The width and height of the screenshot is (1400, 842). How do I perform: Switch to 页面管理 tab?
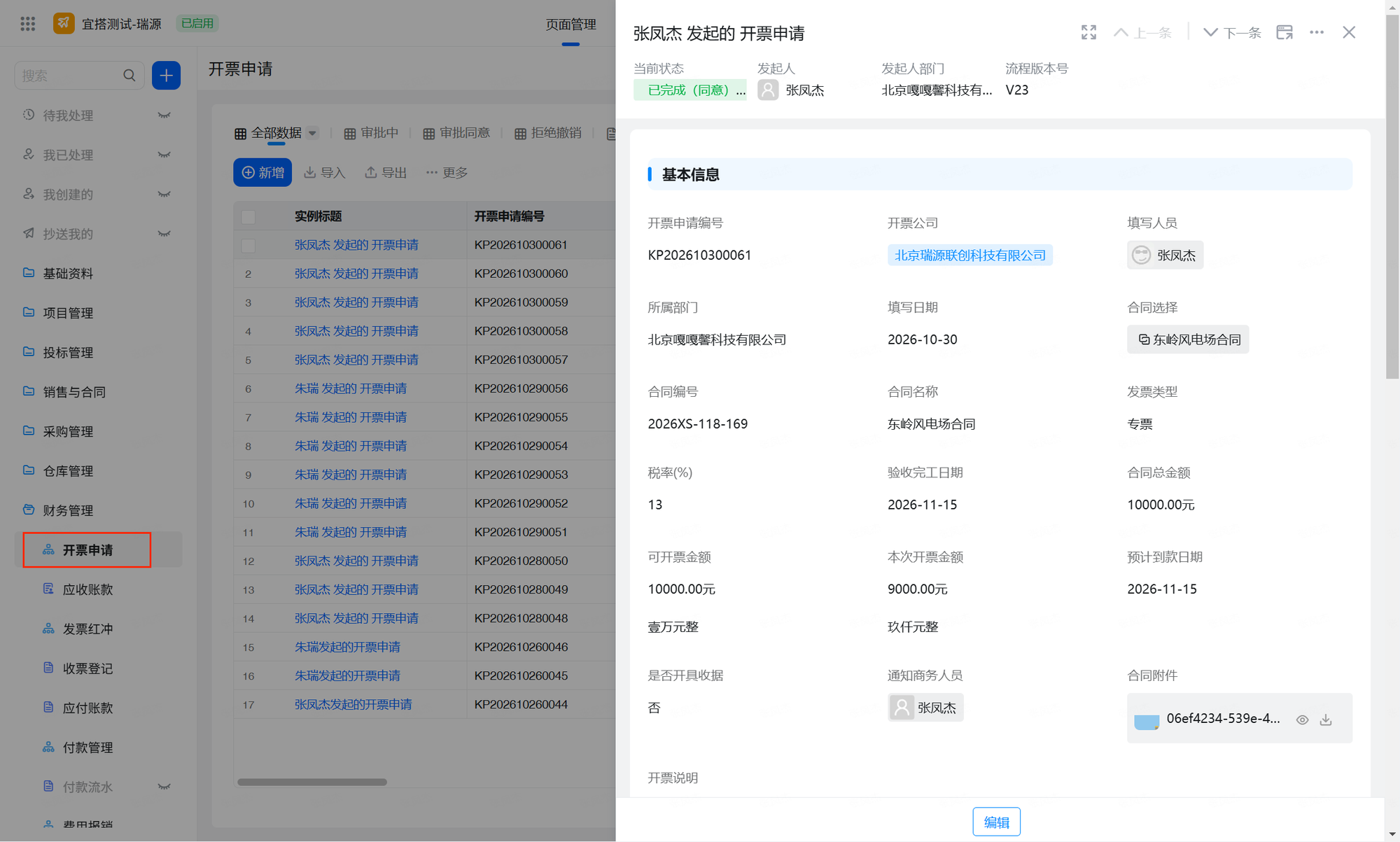tap(570, 24)
